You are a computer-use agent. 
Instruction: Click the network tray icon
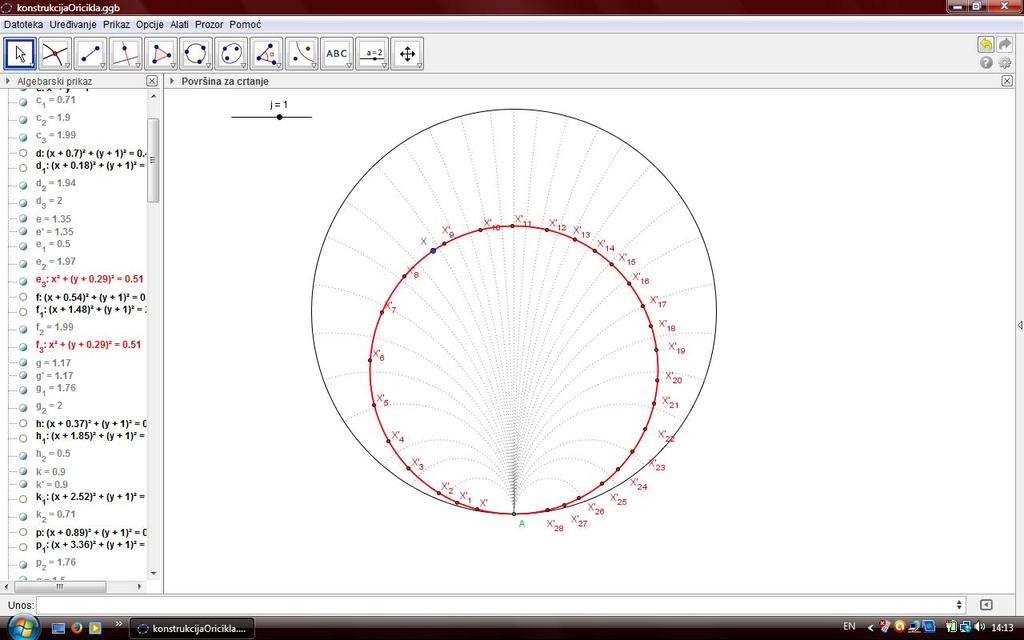click(965, 627)
